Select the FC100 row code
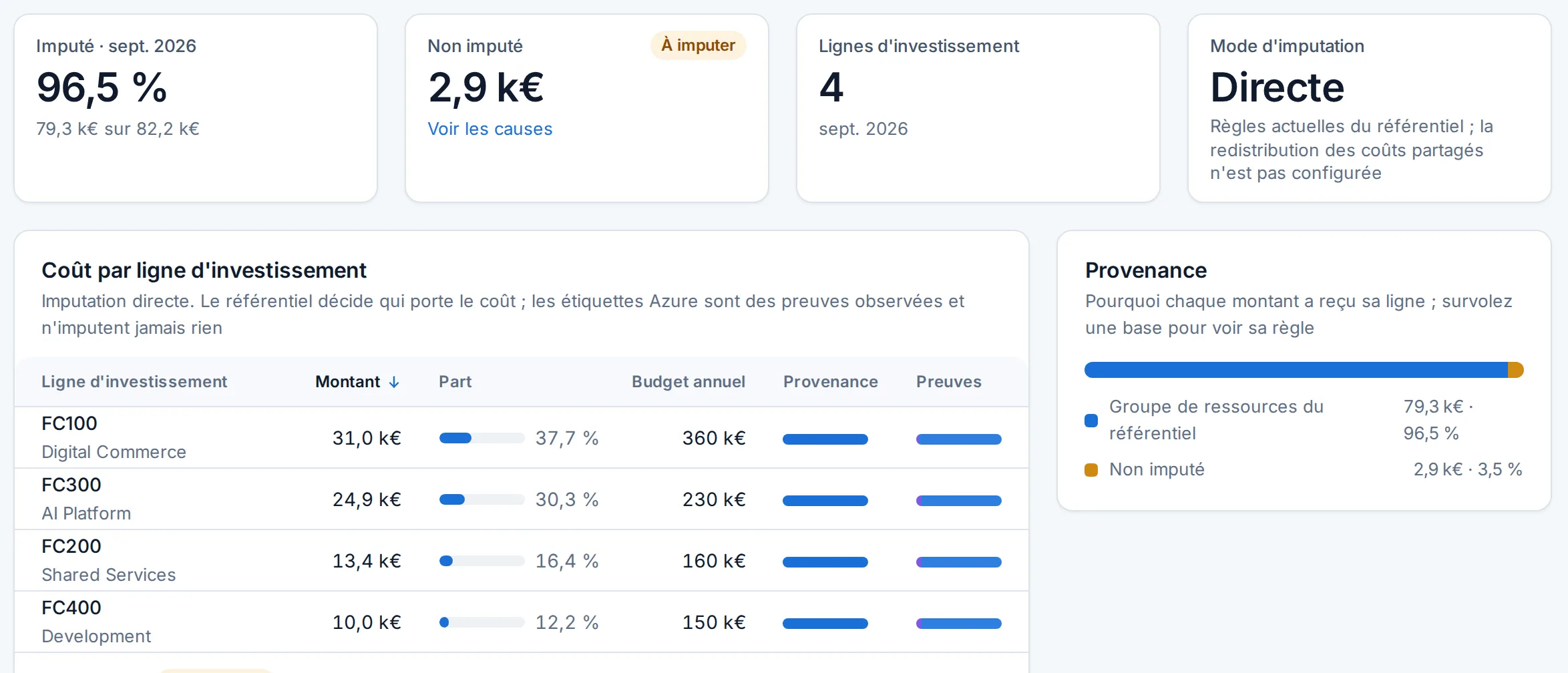 click(x=69, y=423)
